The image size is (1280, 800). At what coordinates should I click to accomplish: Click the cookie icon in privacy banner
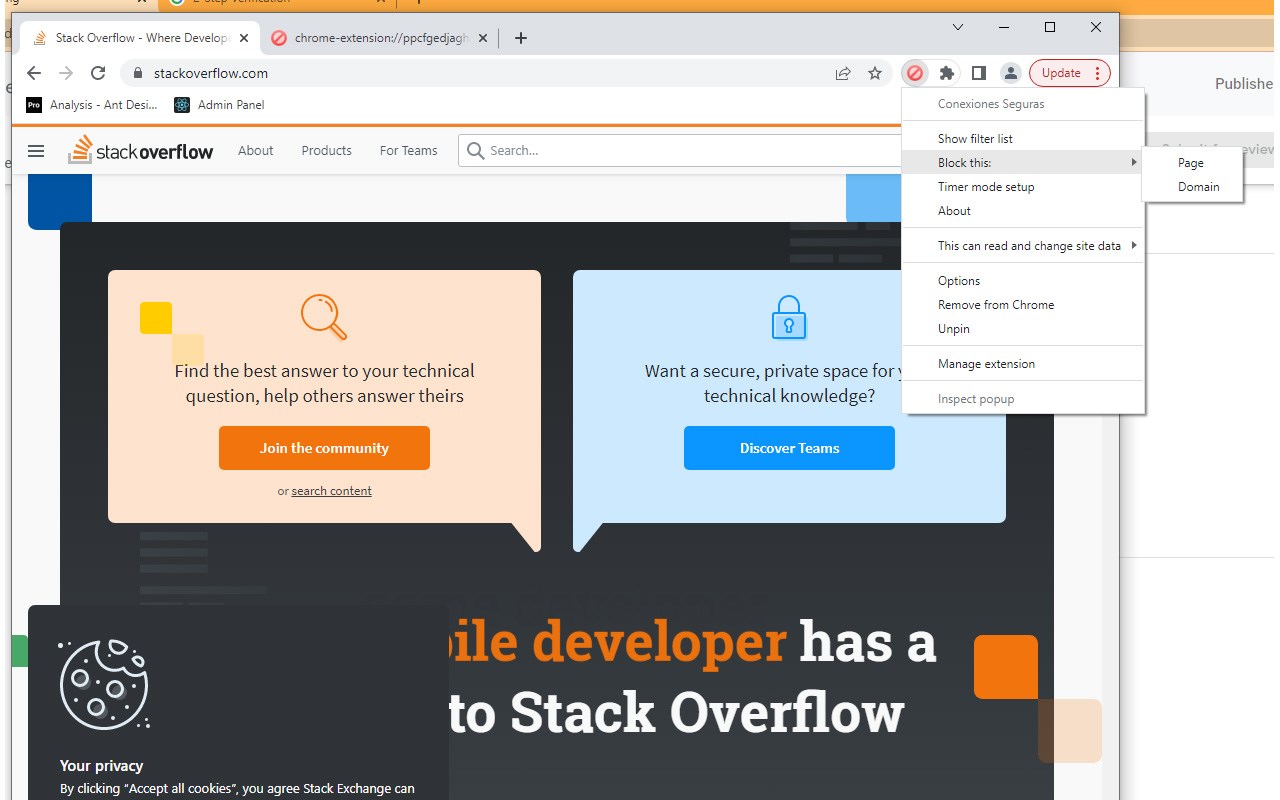click(104, 684)
